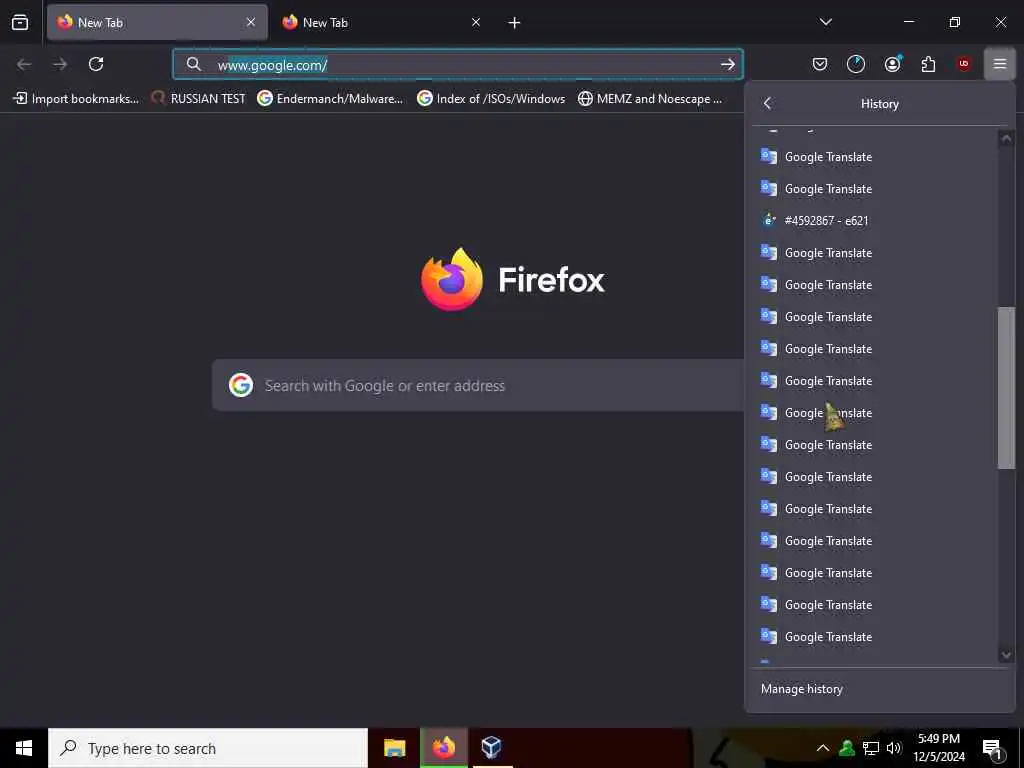The image size is (1024, 768).
Task: Open Save to Pocket button
Action: coord(820,64)
